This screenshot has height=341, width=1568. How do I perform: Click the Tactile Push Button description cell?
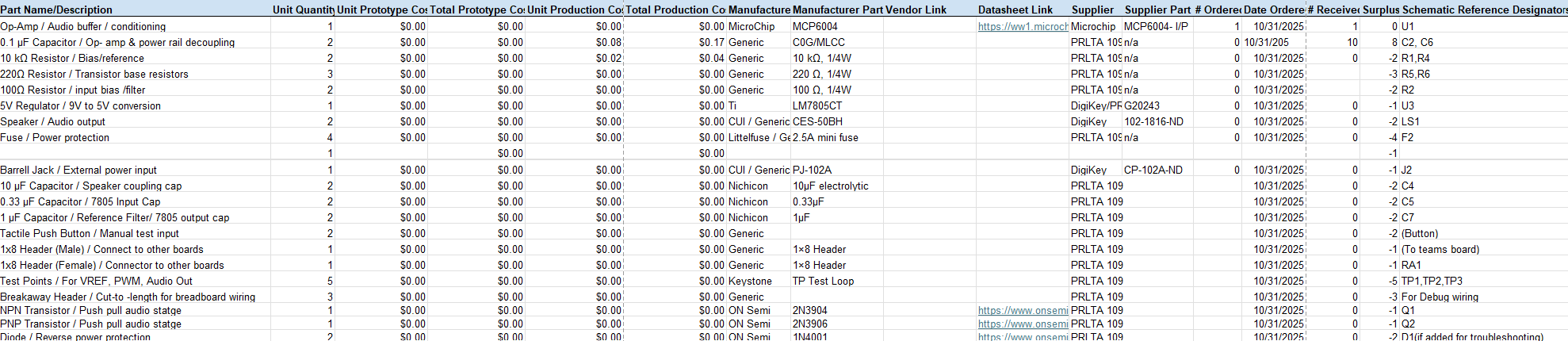click(x=90, y=233)
